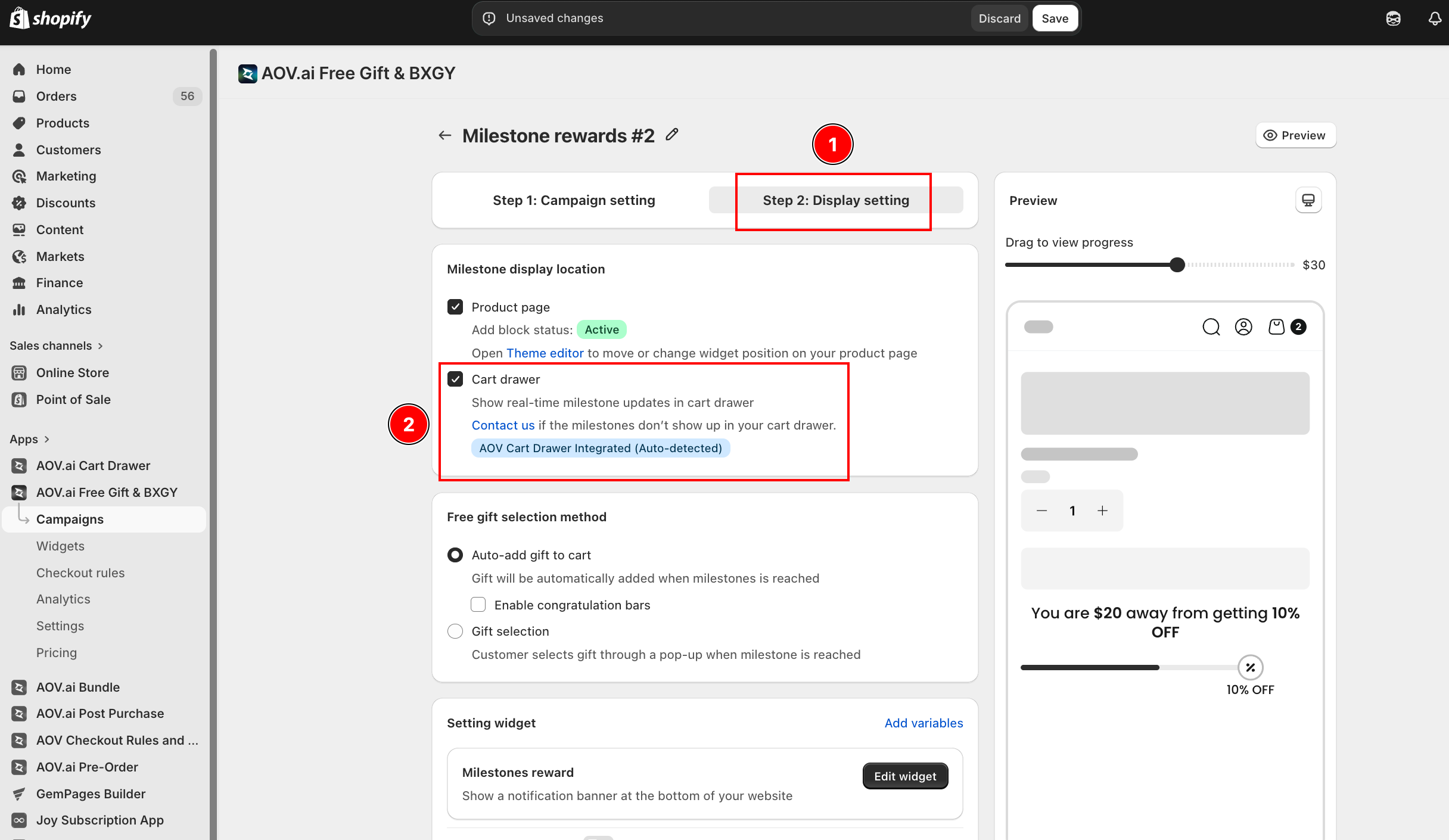Click the Edit widget button
The width and height of the screenshot is (1449, 840).
point(905,776)
